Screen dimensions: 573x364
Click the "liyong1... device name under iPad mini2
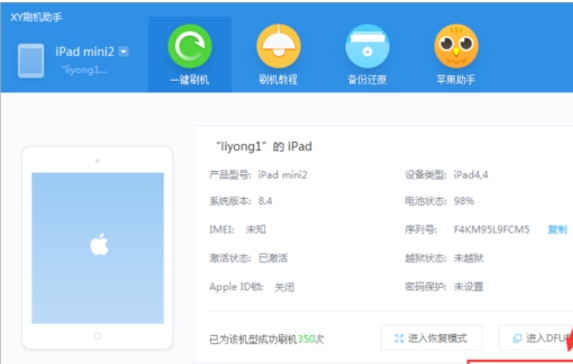(84, 70)
